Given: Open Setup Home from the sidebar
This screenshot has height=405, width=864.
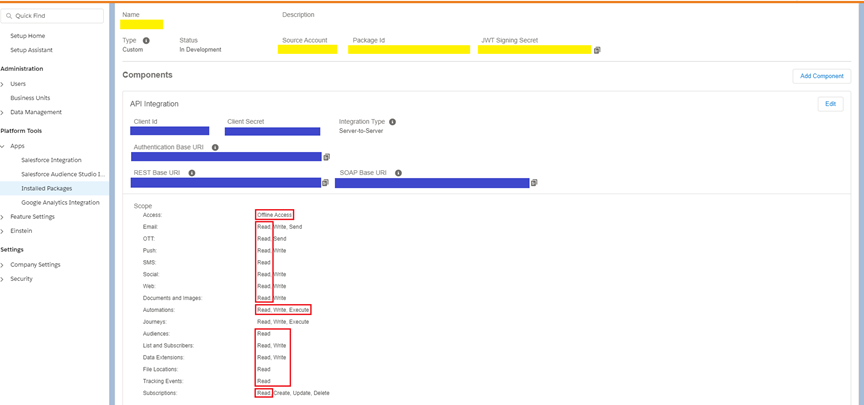Looking at the screenshot, I should point(27,36).
